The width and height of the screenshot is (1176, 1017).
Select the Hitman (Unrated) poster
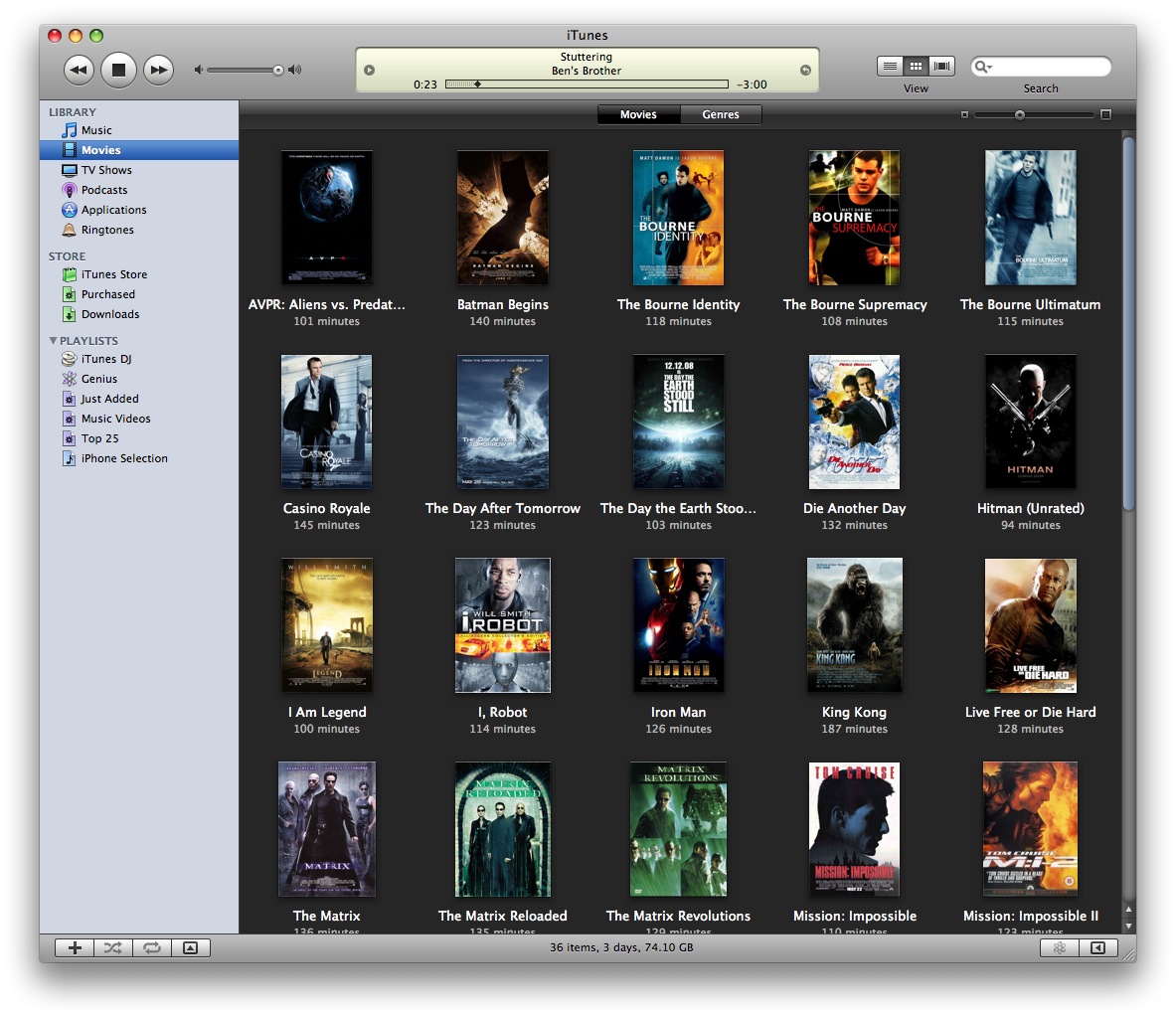coord(1031,422)
